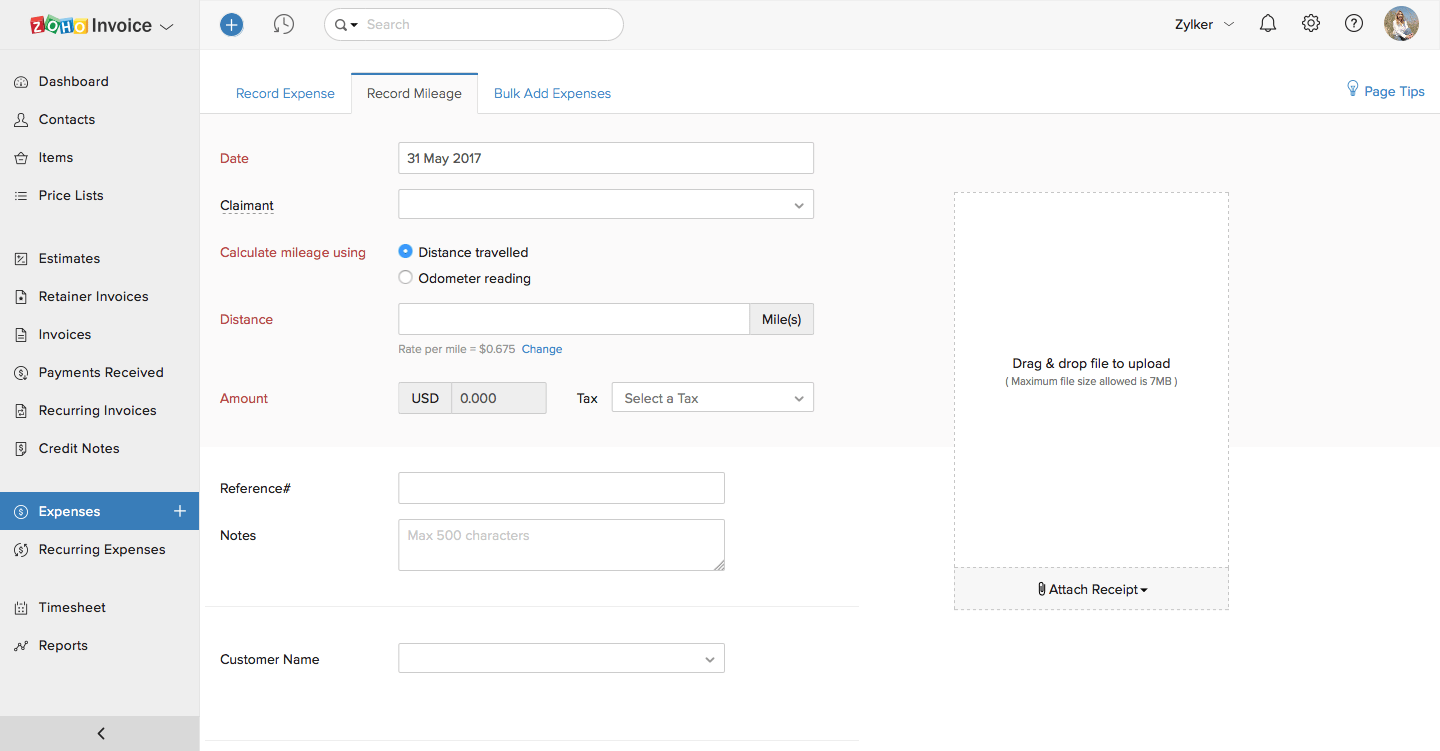Select Distance travelled radio option

[406, 252]
